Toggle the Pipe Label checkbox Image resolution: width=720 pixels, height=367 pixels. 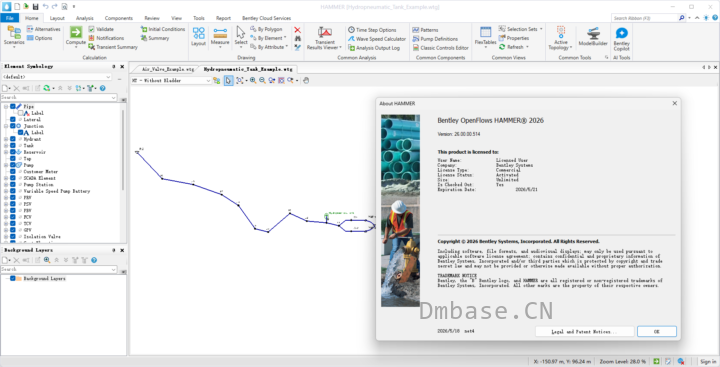(x=20, y=113)
